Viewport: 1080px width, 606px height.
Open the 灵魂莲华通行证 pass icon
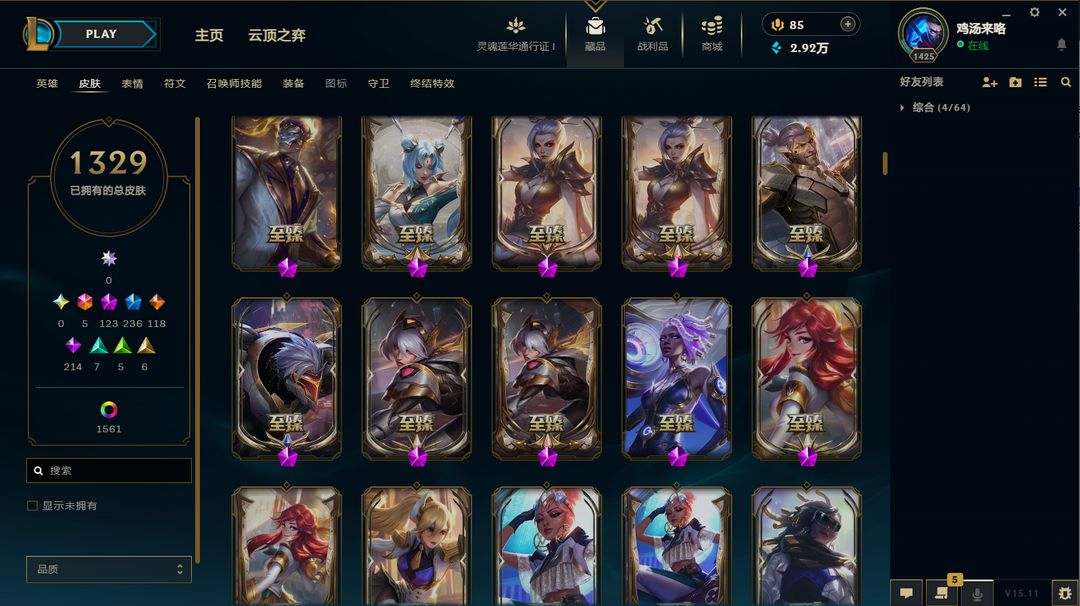(516, 28)
